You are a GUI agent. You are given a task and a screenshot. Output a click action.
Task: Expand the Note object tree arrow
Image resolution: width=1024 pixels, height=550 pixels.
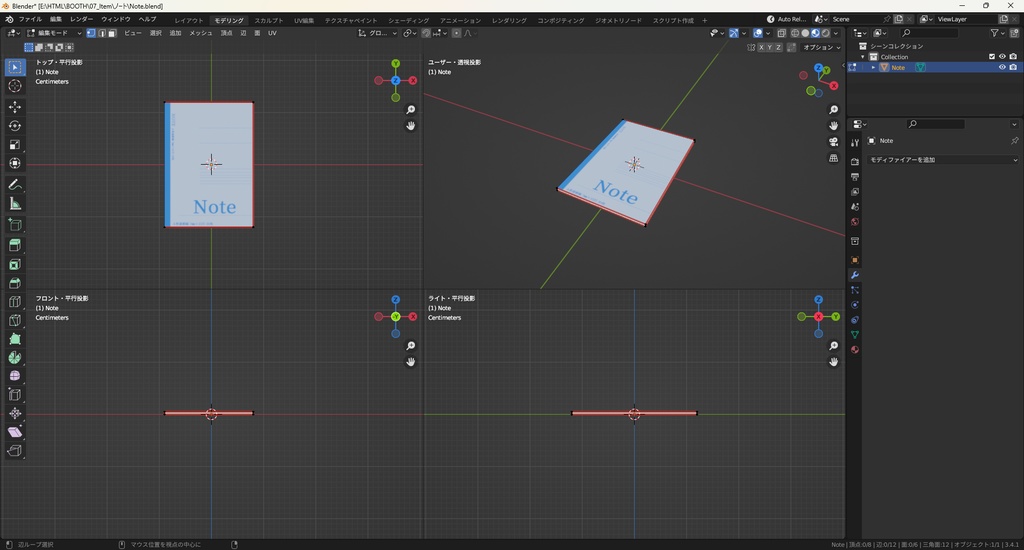(x=873, y=68)
